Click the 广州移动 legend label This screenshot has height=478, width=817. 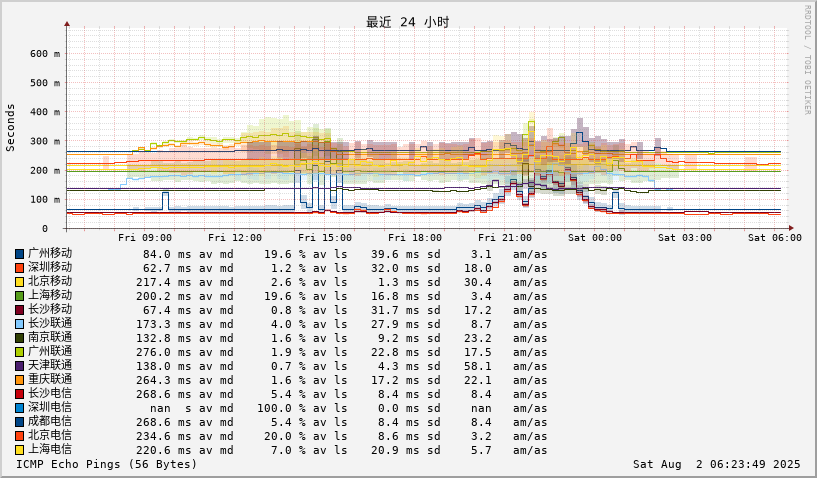coord(50,254)
